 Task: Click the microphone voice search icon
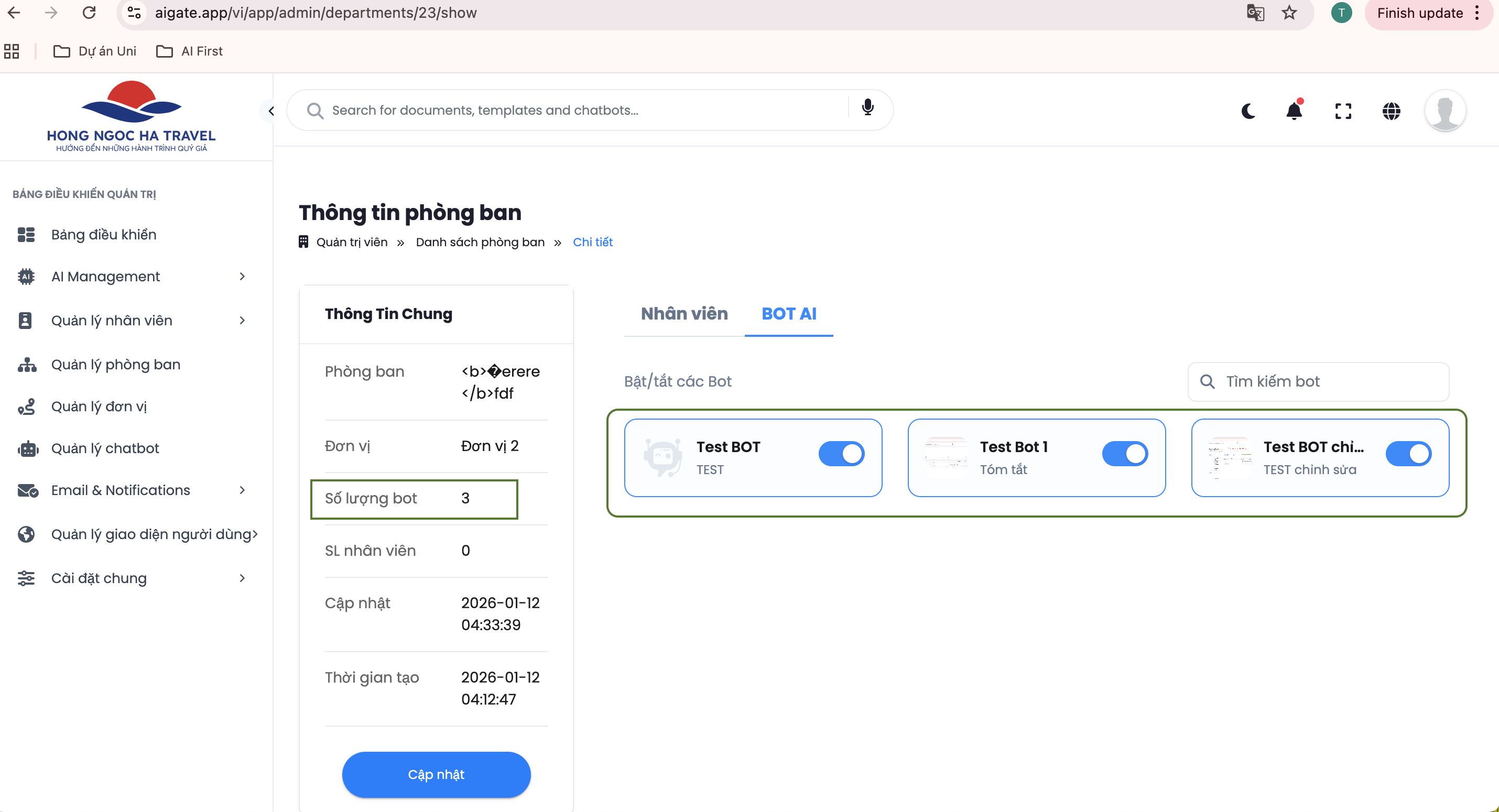(867, 108)
